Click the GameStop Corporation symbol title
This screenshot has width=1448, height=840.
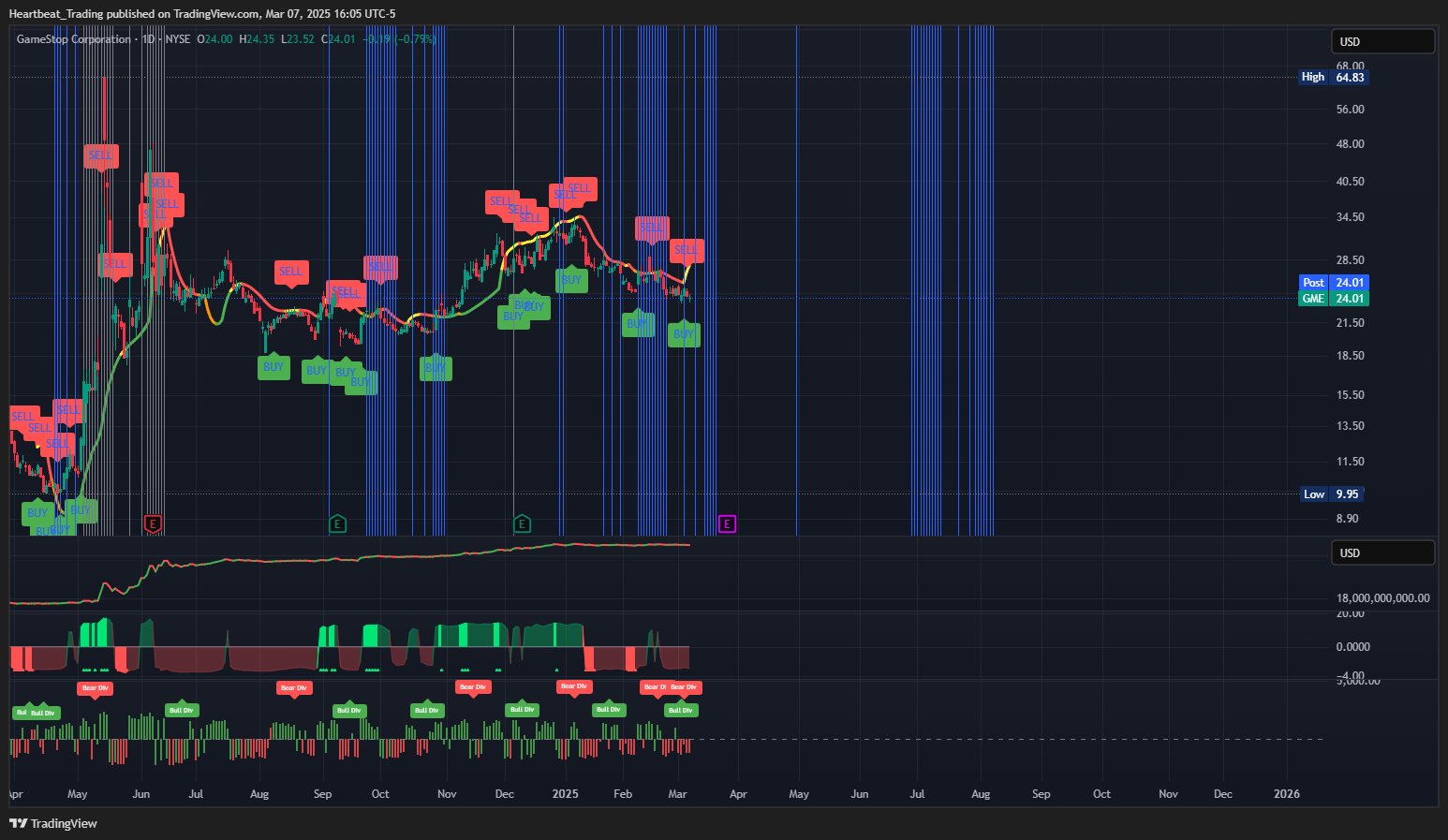[x=74, y=39]
